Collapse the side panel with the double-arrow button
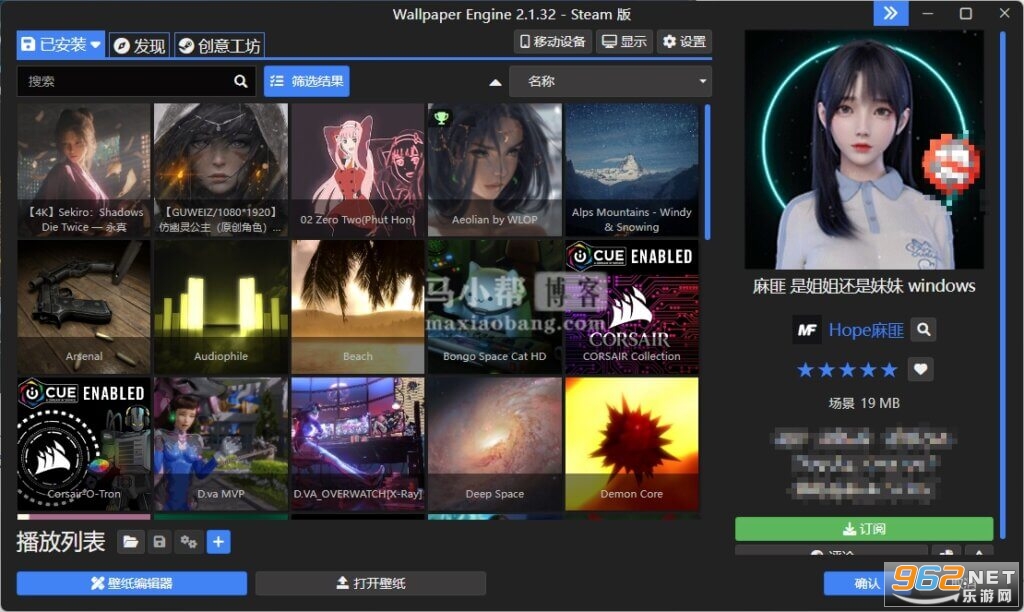Viewport: 1024px width, 612px height. [x=891, y=13]
